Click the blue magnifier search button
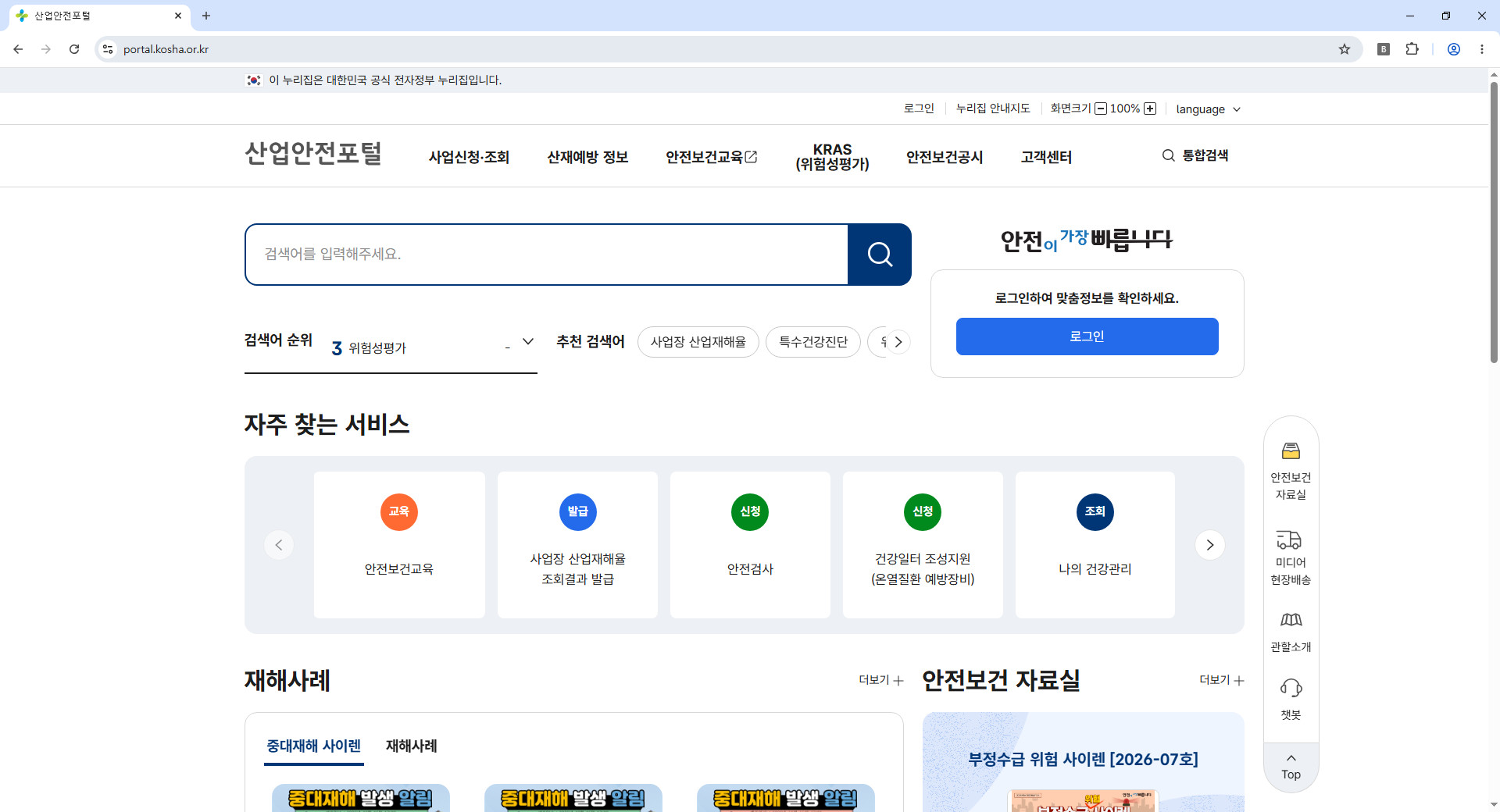 click(x=879, y=255)
